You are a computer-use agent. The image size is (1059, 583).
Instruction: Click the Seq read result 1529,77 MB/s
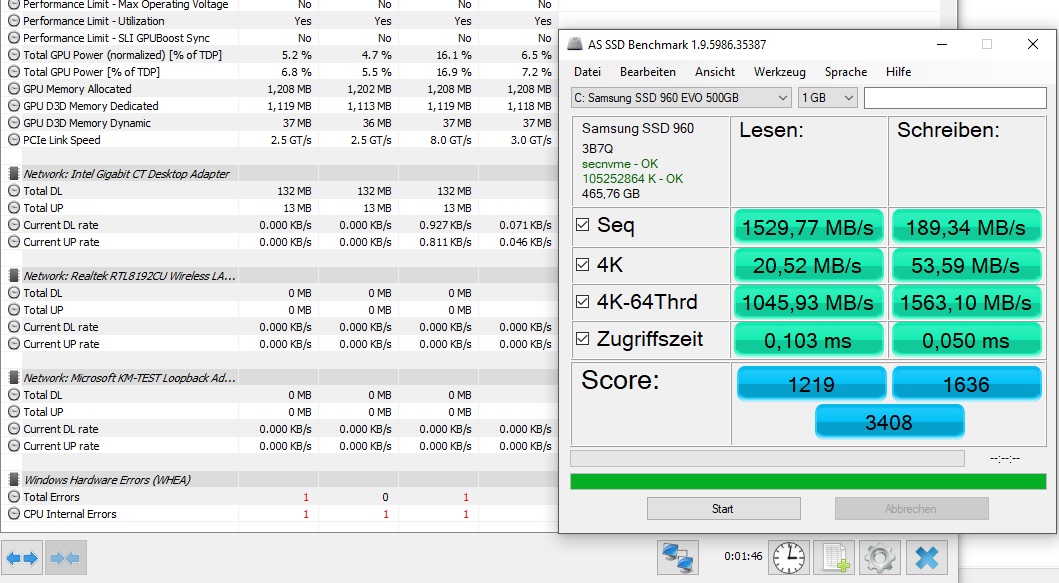click(x=808, y=228)
